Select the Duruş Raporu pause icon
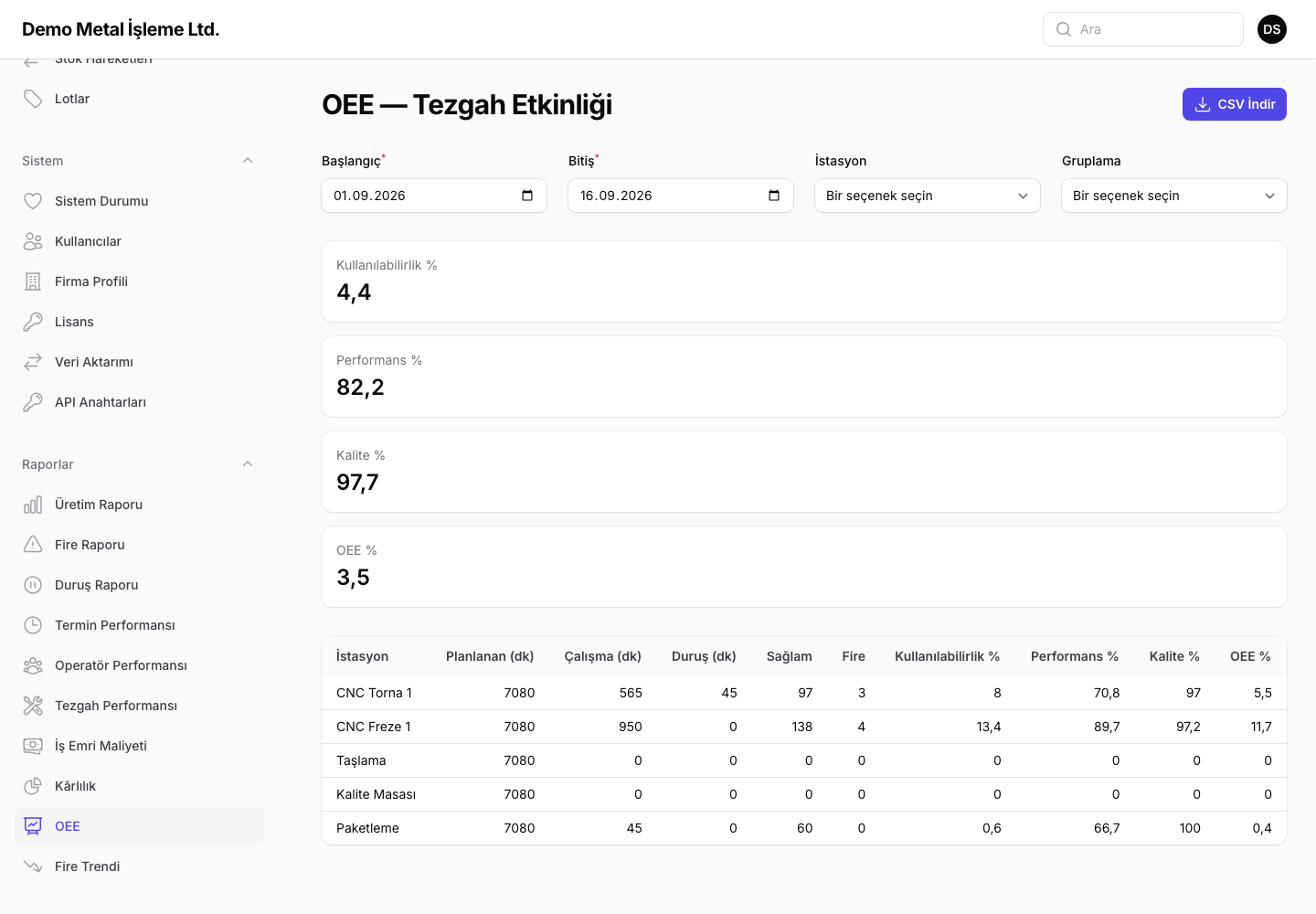The height and width of the screenshot is (914, 1316). point(33,585)
